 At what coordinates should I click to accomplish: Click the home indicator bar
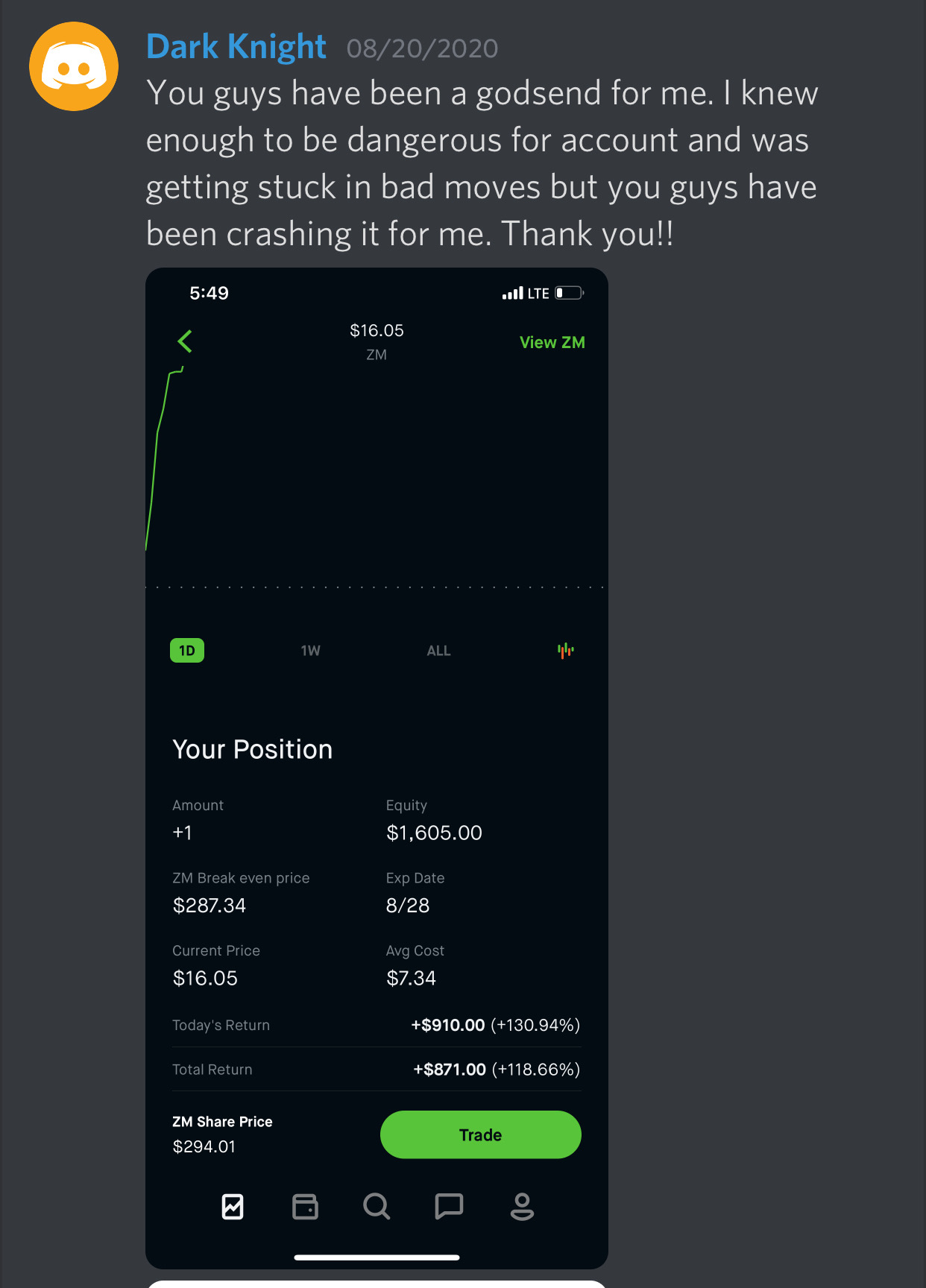(x=377, y=1257)
